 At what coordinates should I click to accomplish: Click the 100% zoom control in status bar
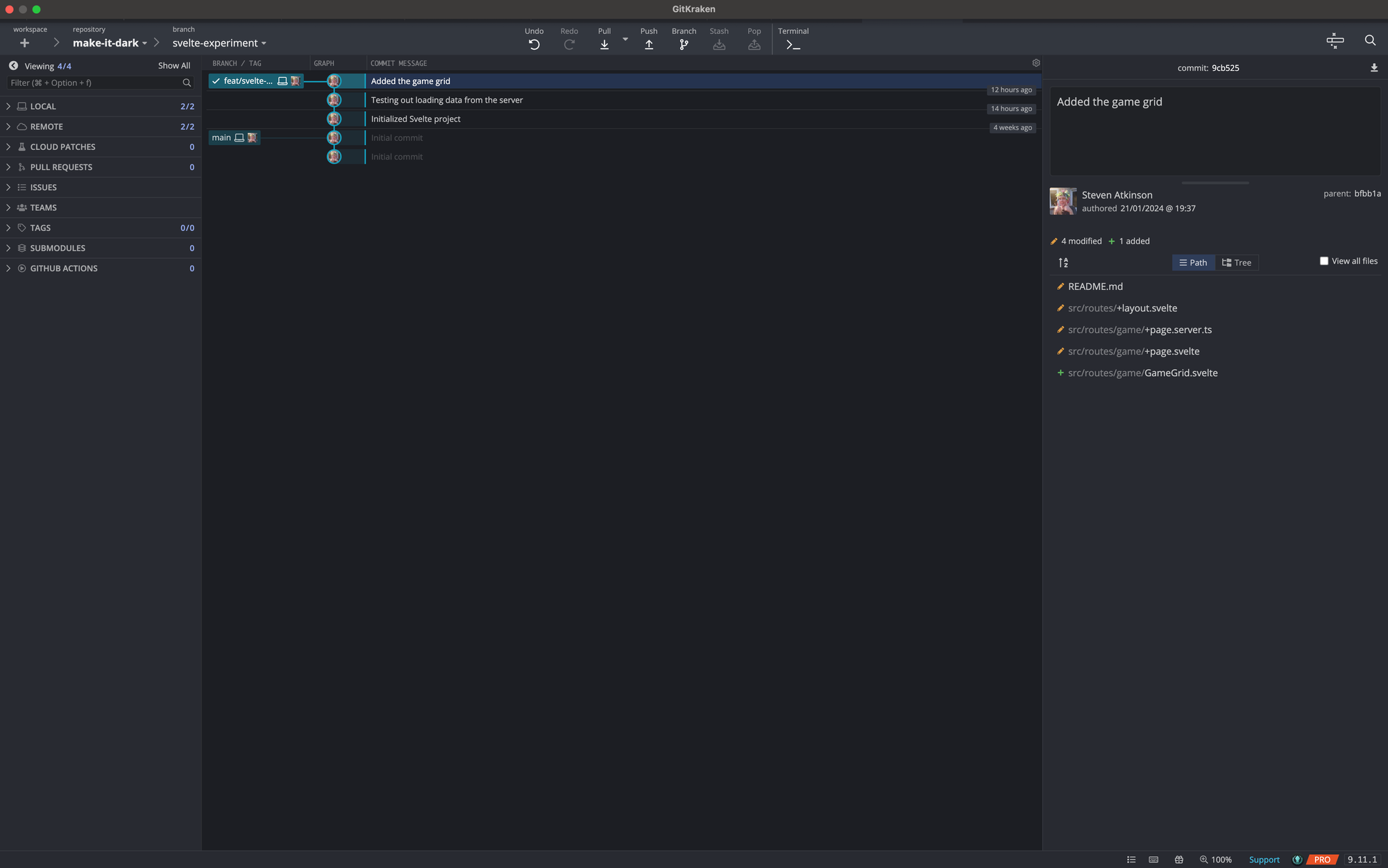1215,860
